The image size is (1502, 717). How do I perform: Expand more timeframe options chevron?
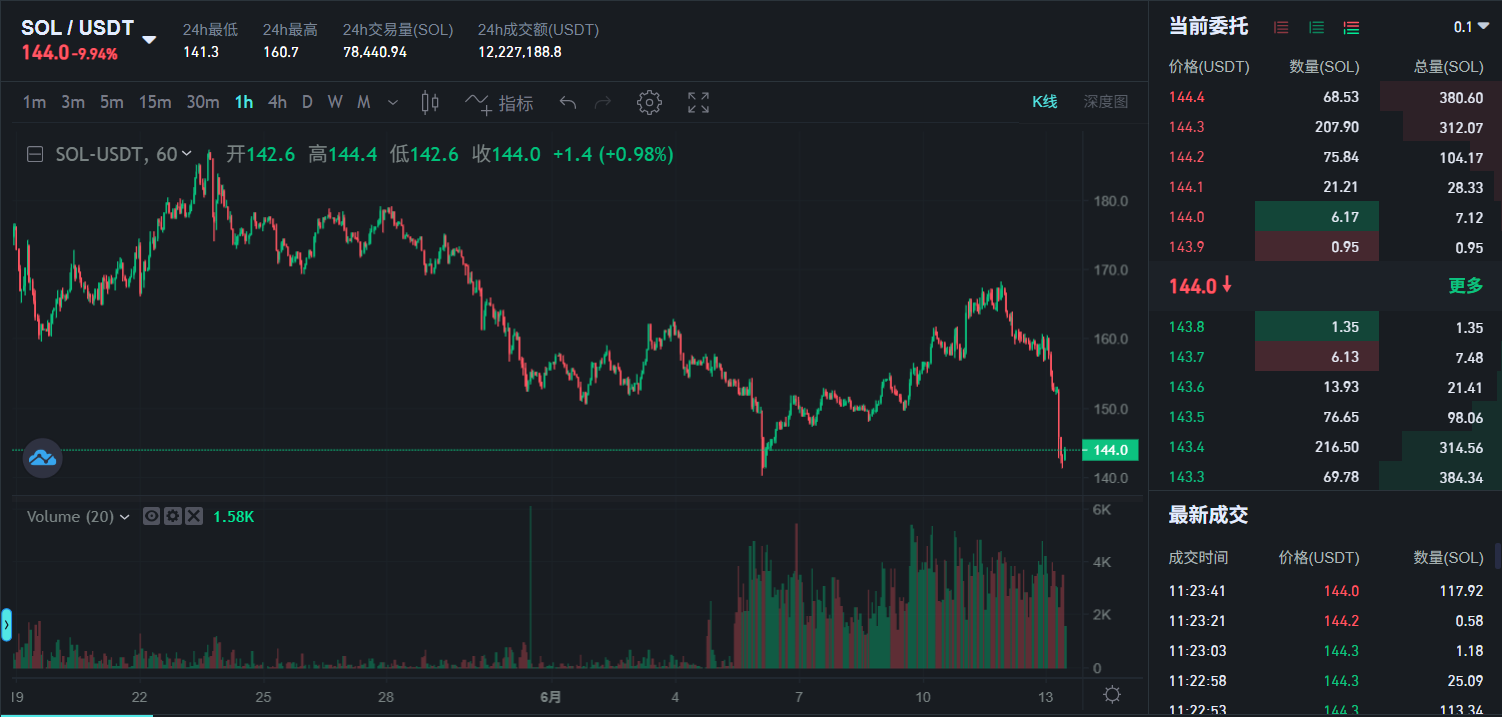[x=392, y=102]
